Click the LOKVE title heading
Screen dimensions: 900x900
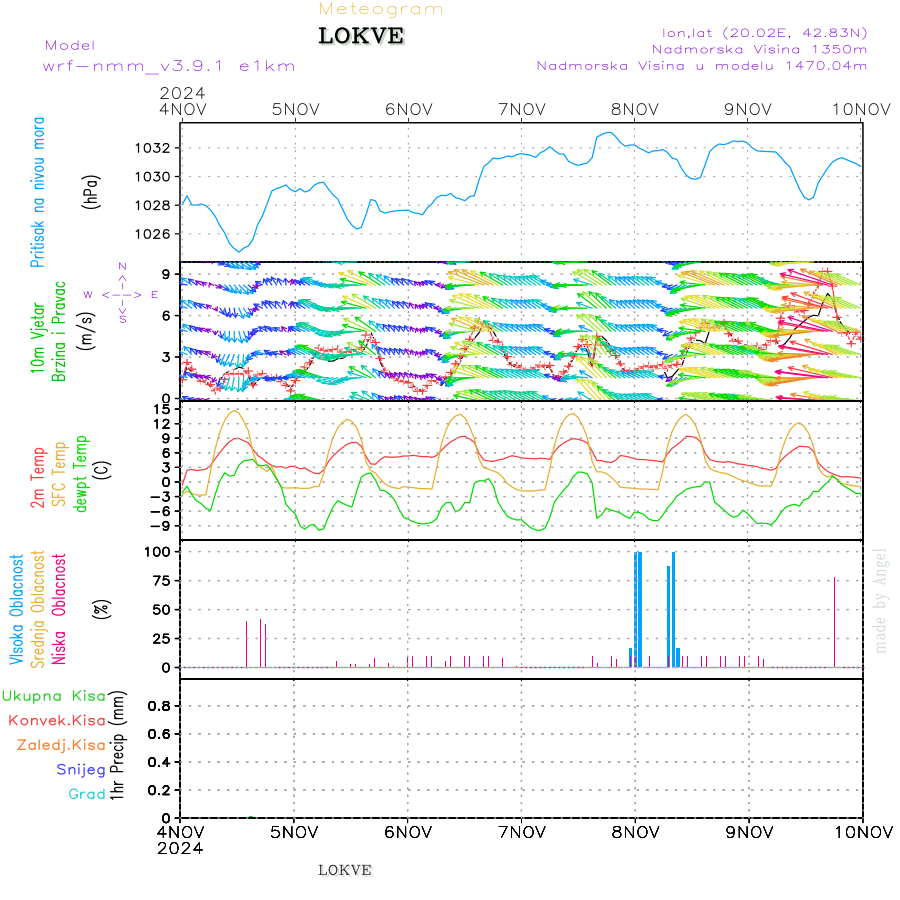pos(361,36)
